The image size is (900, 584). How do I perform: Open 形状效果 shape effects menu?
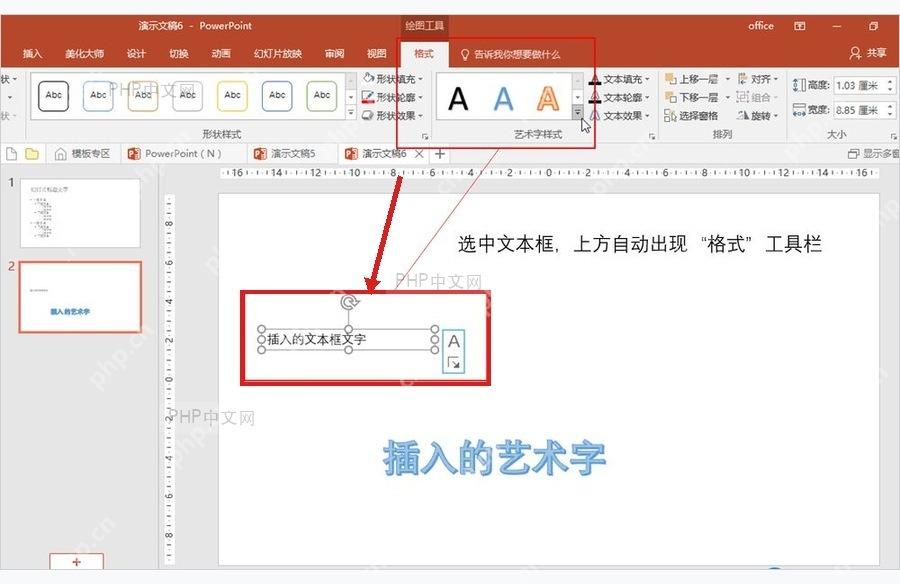pos(393,115)
